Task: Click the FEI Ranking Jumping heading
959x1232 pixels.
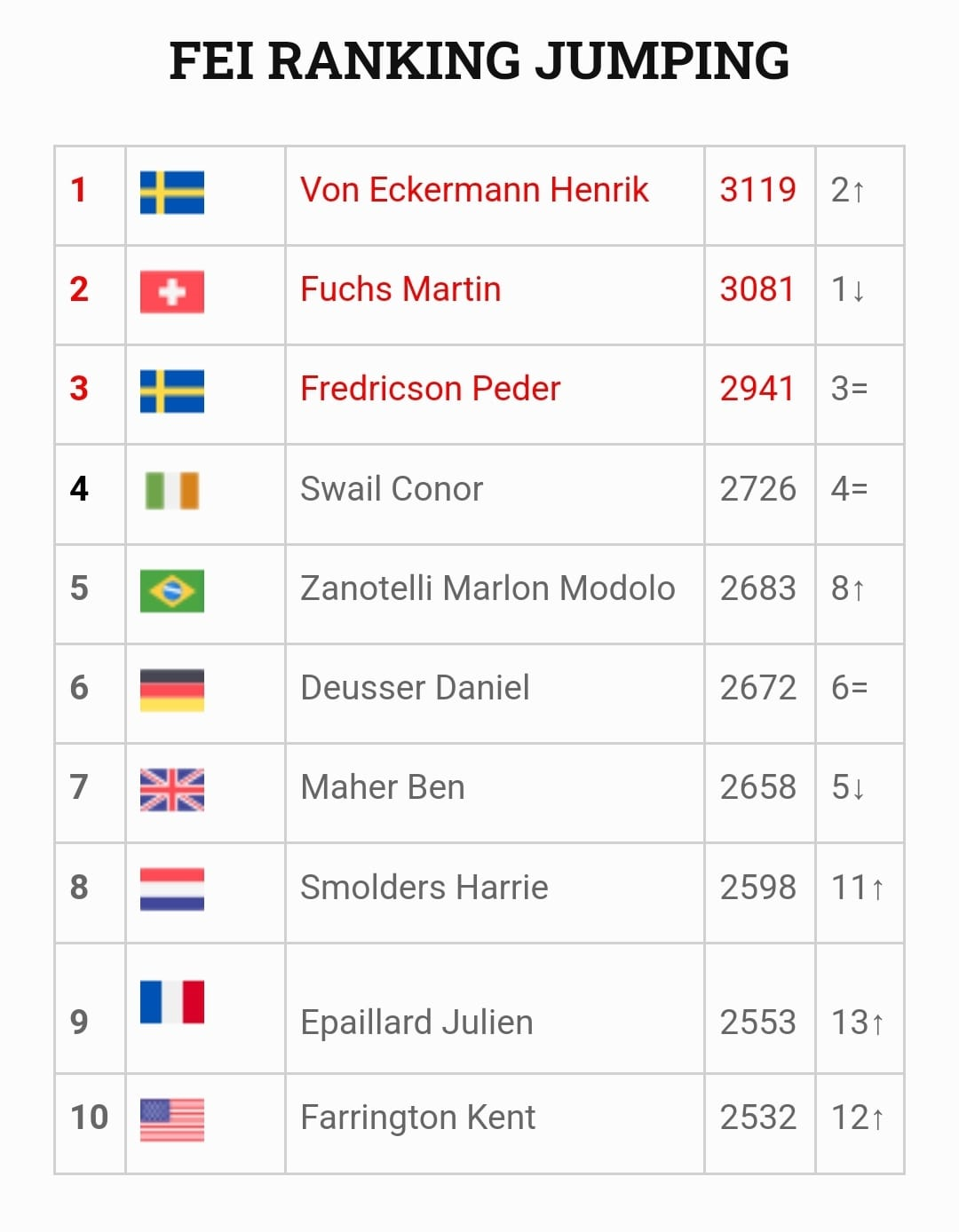Action: coord(479,60)
